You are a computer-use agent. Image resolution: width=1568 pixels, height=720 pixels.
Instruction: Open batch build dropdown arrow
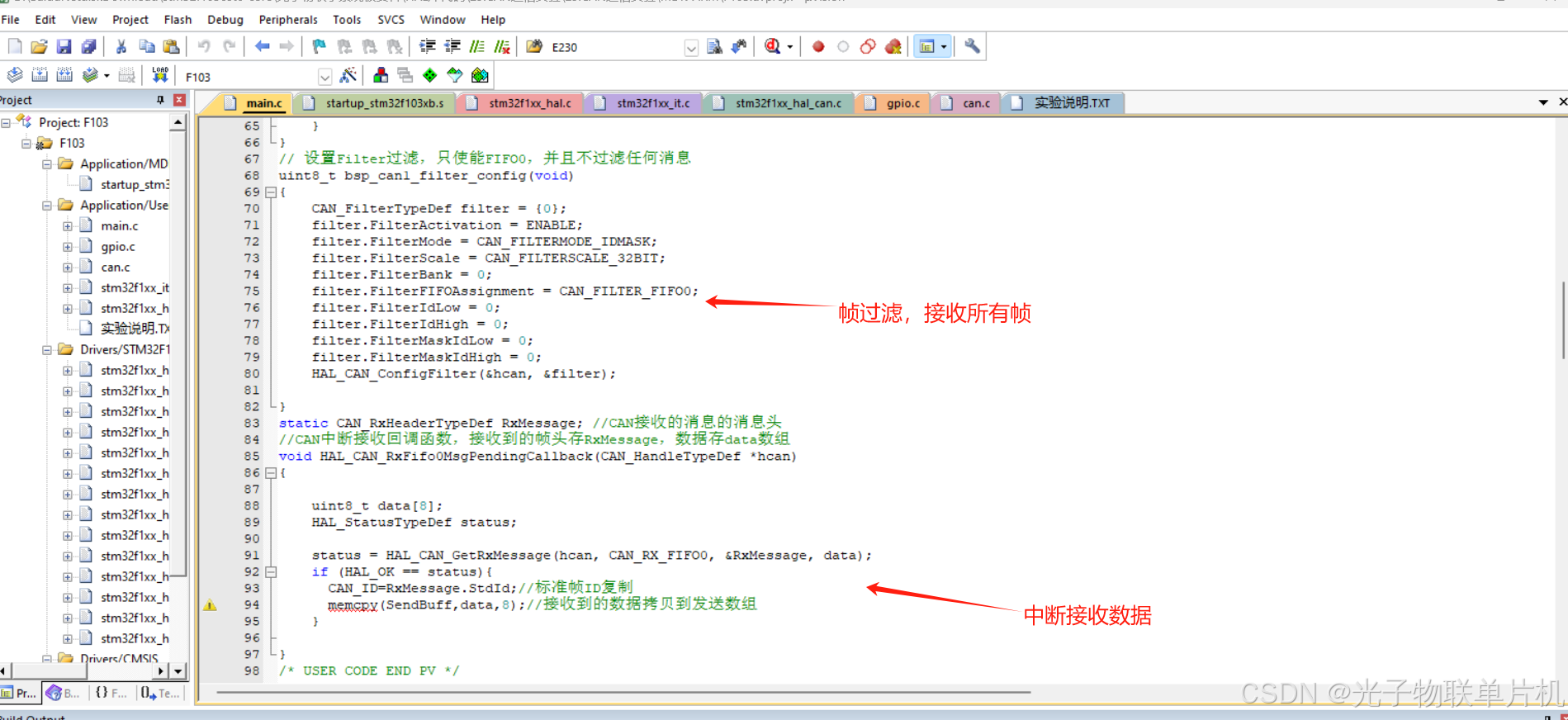(x=107, y=76)
